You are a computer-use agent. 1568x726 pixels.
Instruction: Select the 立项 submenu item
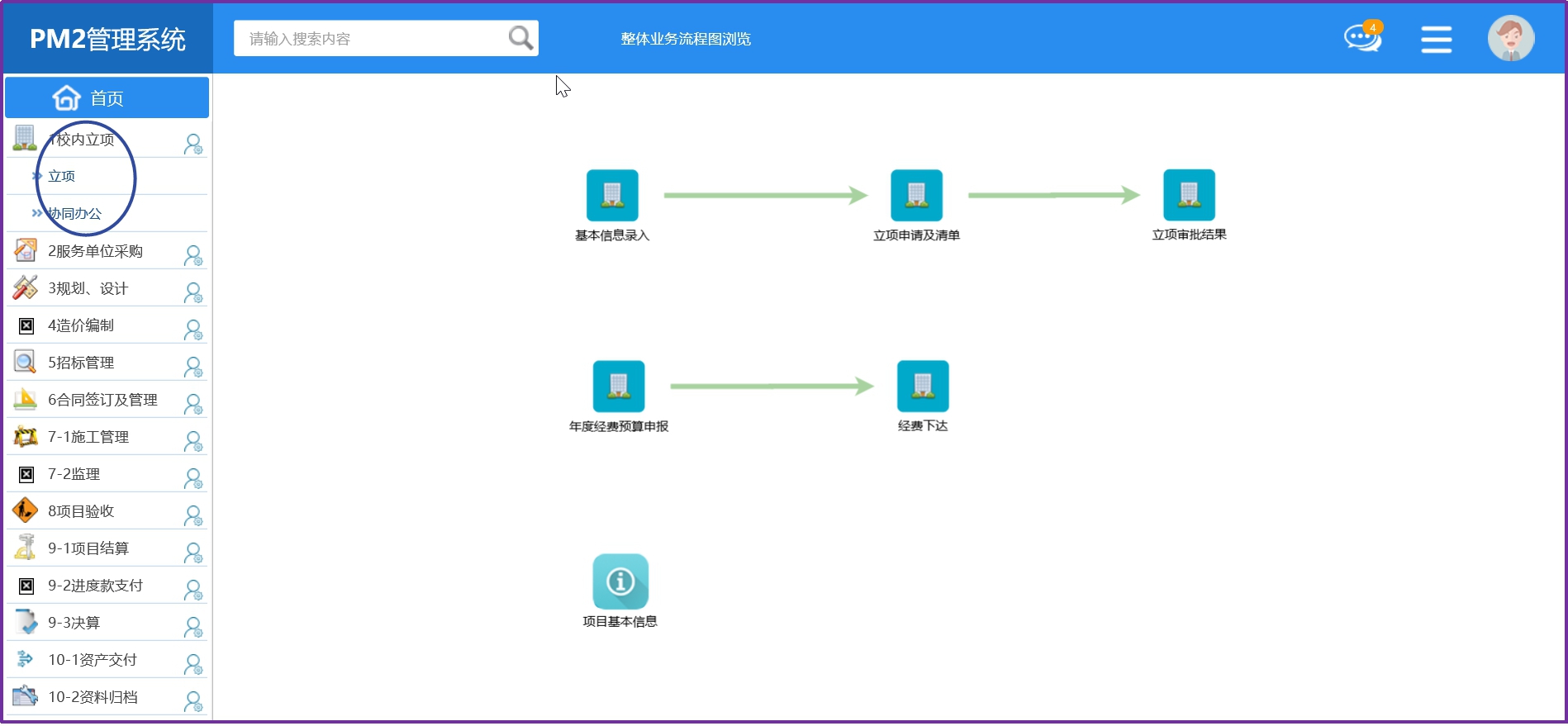click(x=62, y=176)
